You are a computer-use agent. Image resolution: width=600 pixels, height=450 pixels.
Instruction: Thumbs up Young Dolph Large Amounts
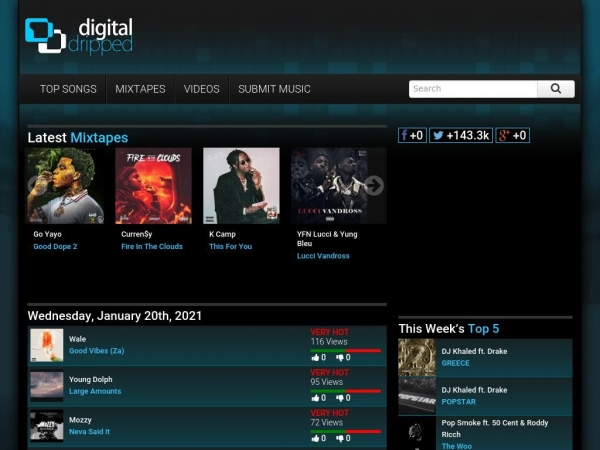pyautogui.click(x=315, y=398)
